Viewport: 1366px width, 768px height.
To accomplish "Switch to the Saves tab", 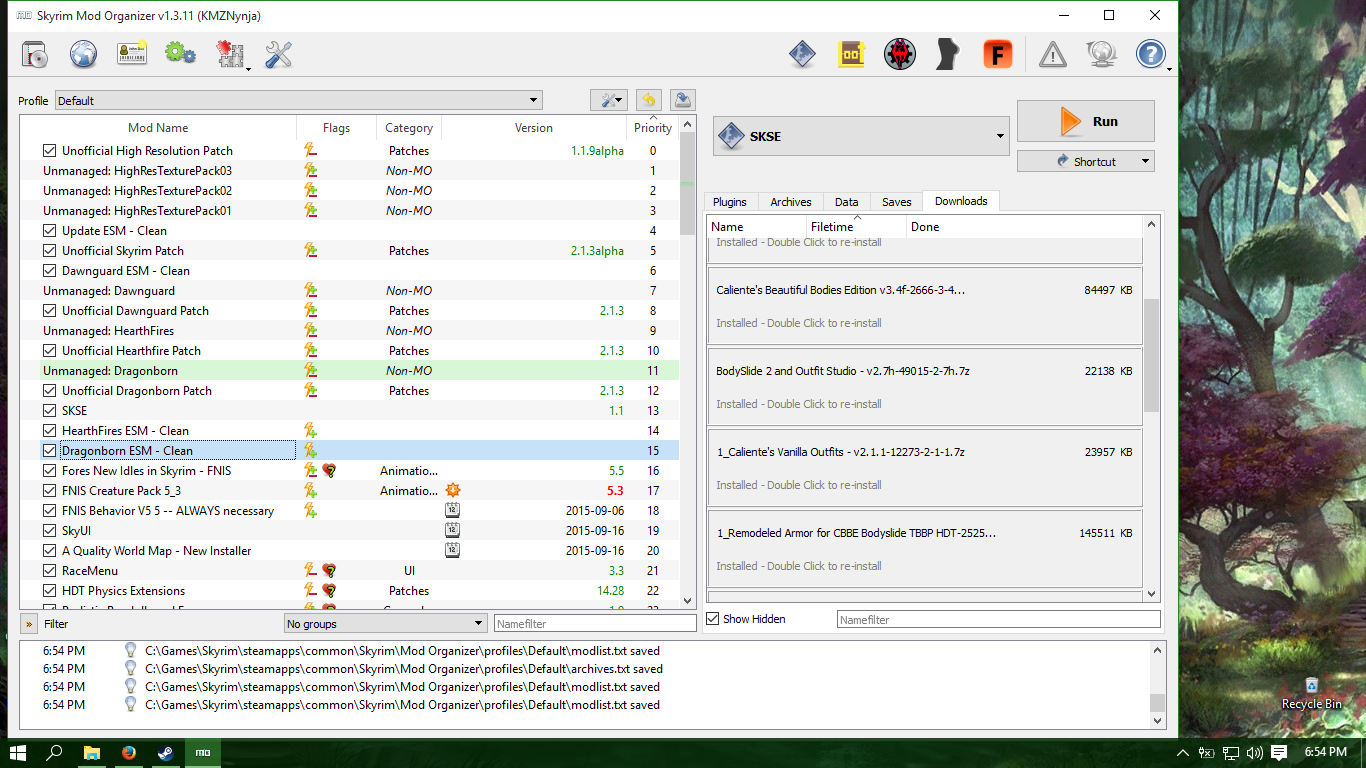I will 896,202.
